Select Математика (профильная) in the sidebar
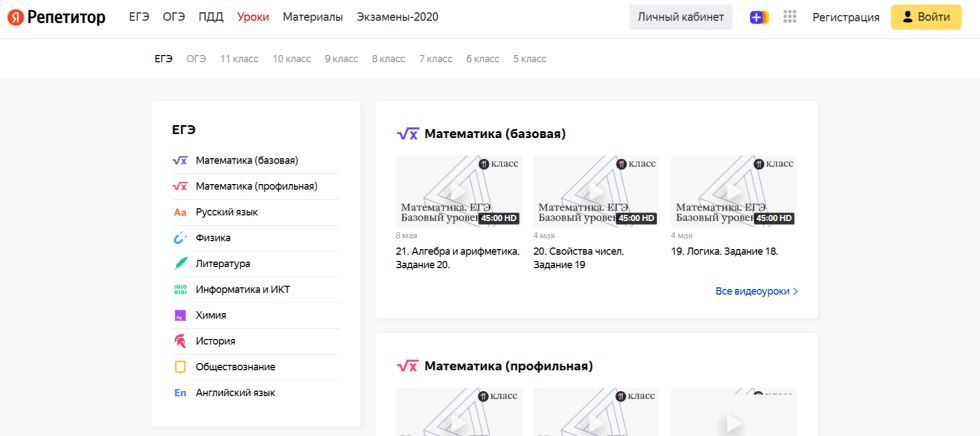This screenshot has height=436, width=980. coord(256,186)
